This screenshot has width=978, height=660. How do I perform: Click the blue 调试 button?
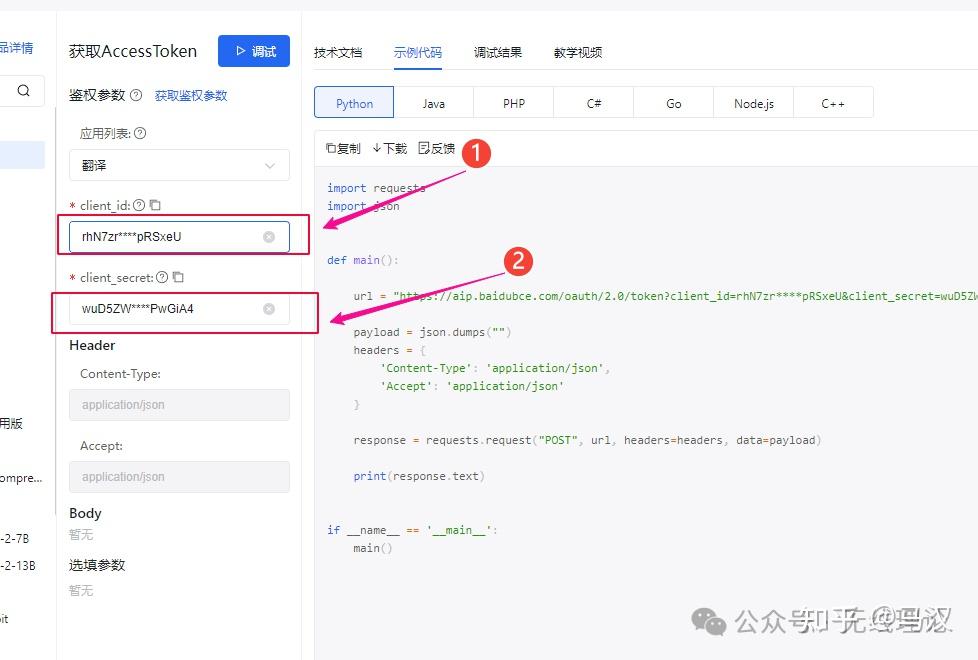(253, 50)
